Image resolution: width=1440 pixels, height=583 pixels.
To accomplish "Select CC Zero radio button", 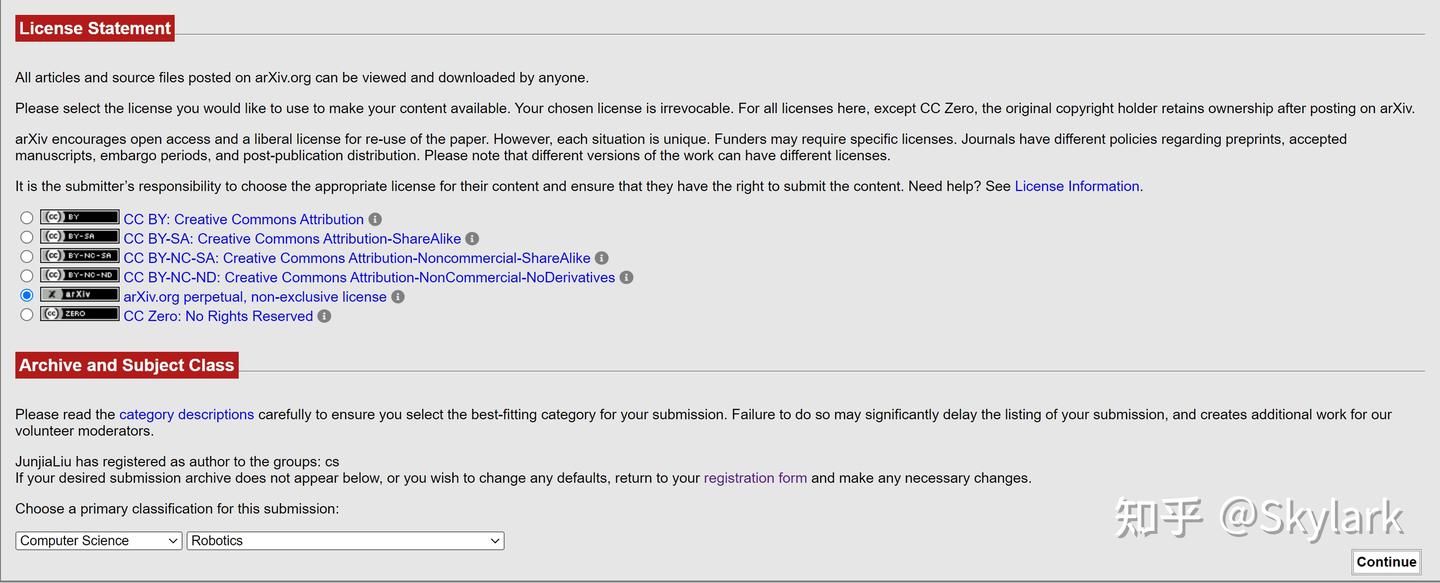I will [27, 315].
